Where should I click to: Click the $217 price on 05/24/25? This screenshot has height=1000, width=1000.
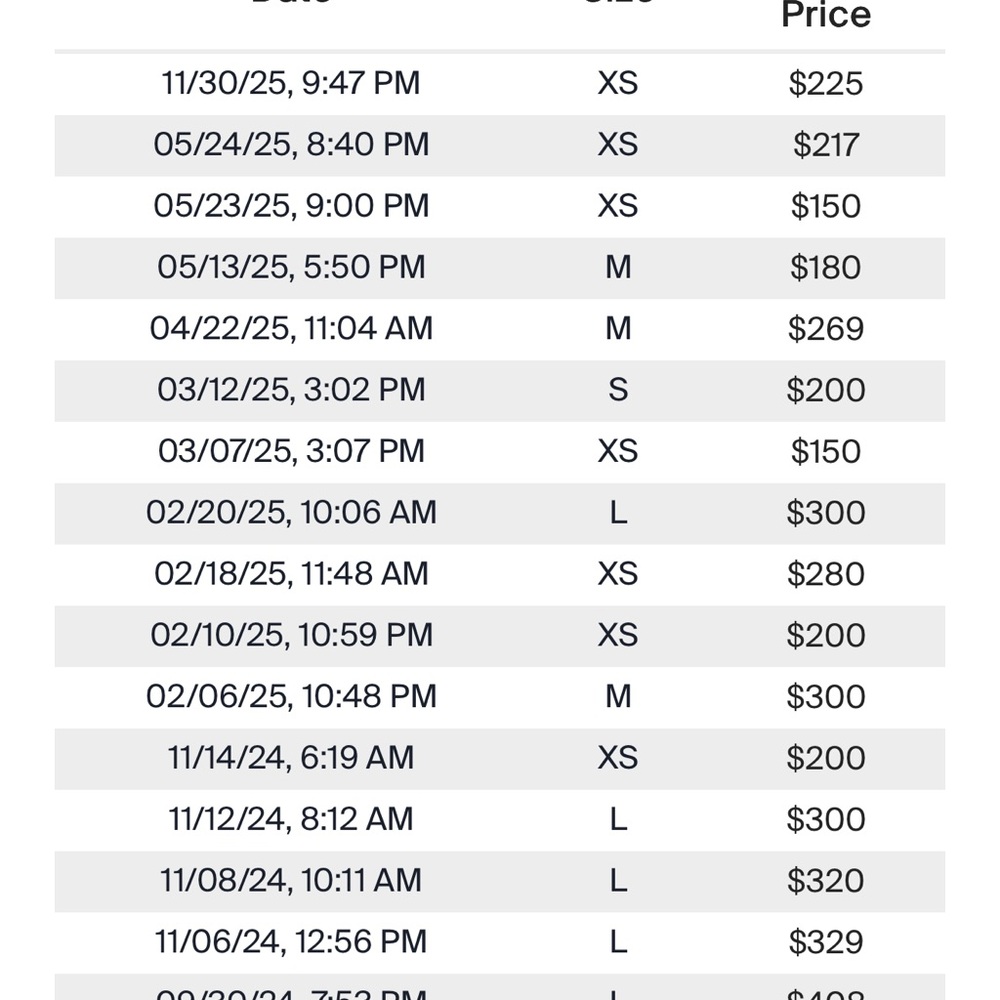coord(826,145)
